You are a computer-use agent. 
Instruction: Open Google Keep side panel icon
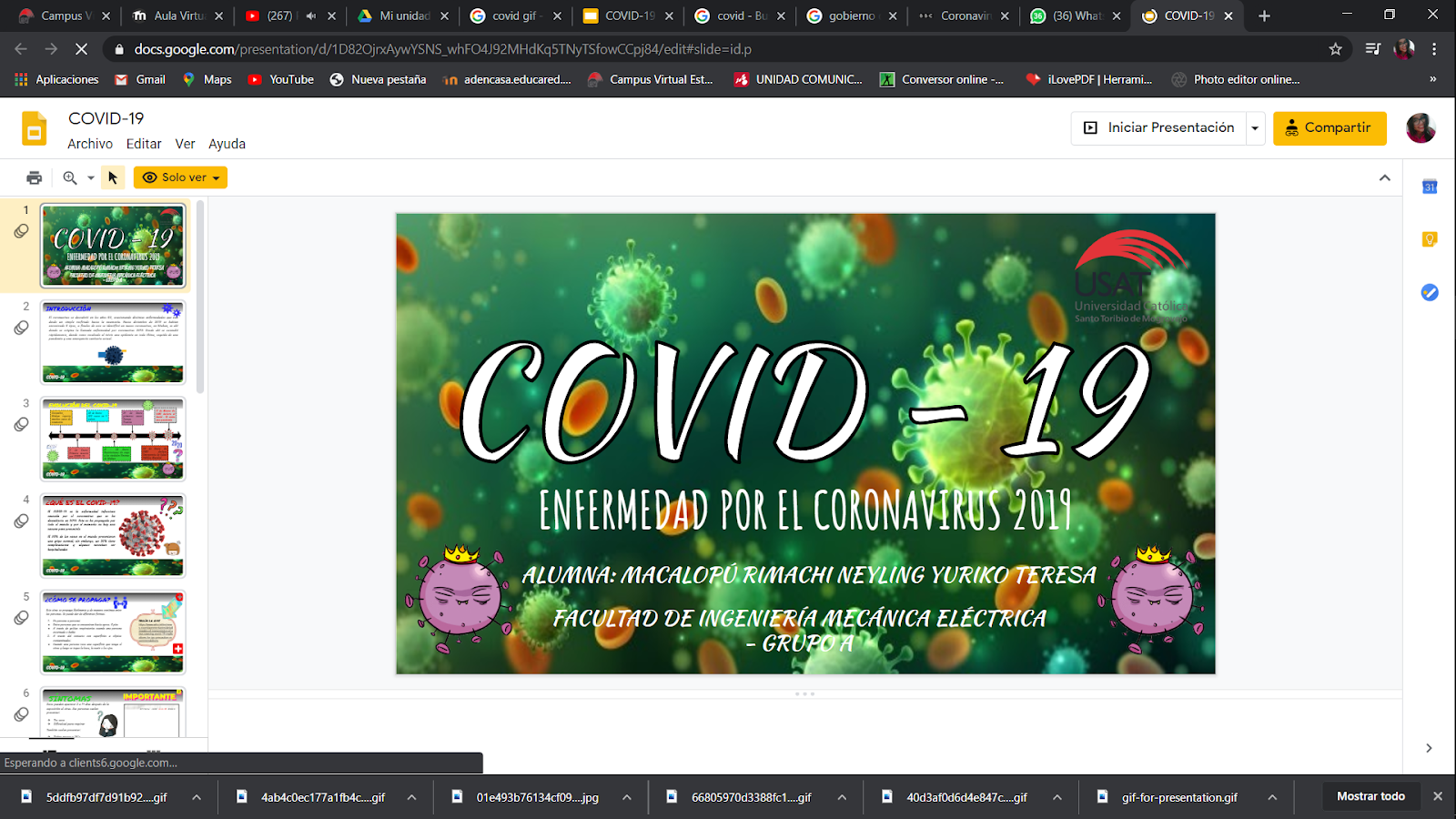pos(1430,239)
